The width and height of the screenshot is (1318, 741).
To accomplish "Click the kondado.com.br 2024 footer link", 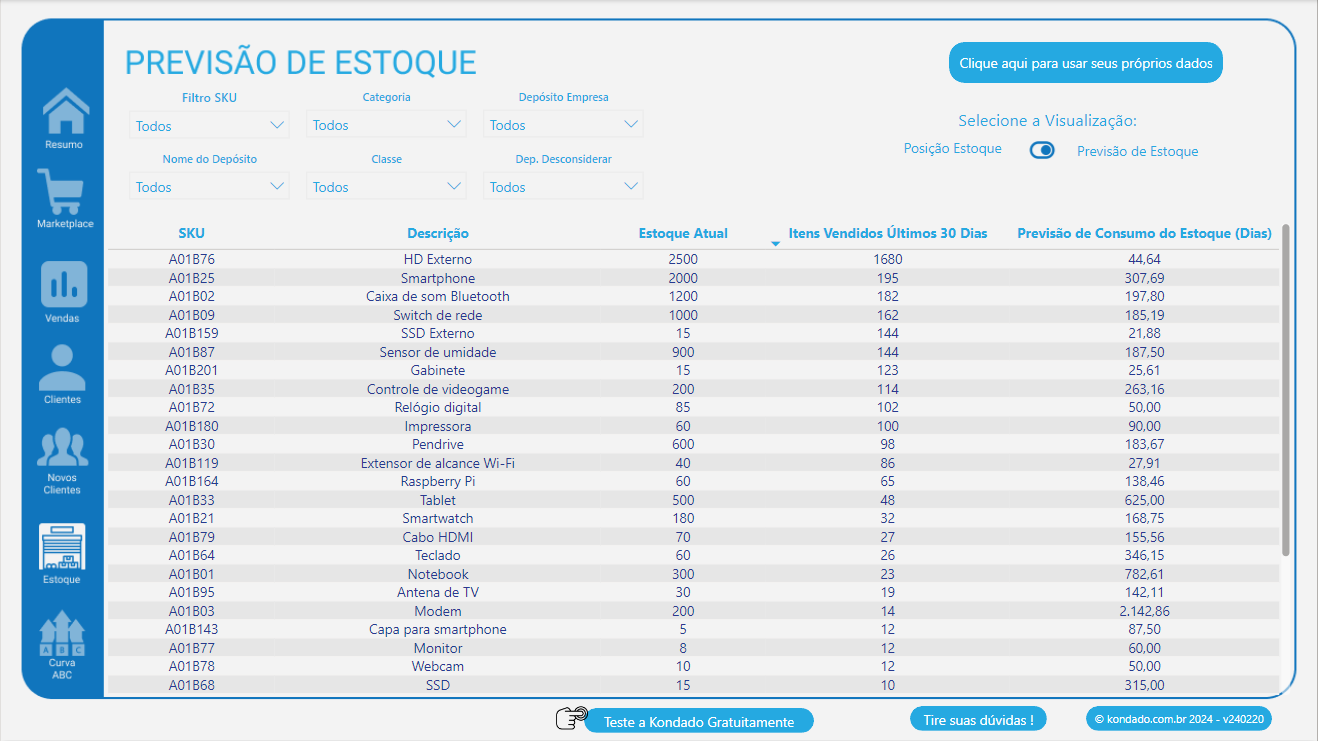I will [1178, 718].
